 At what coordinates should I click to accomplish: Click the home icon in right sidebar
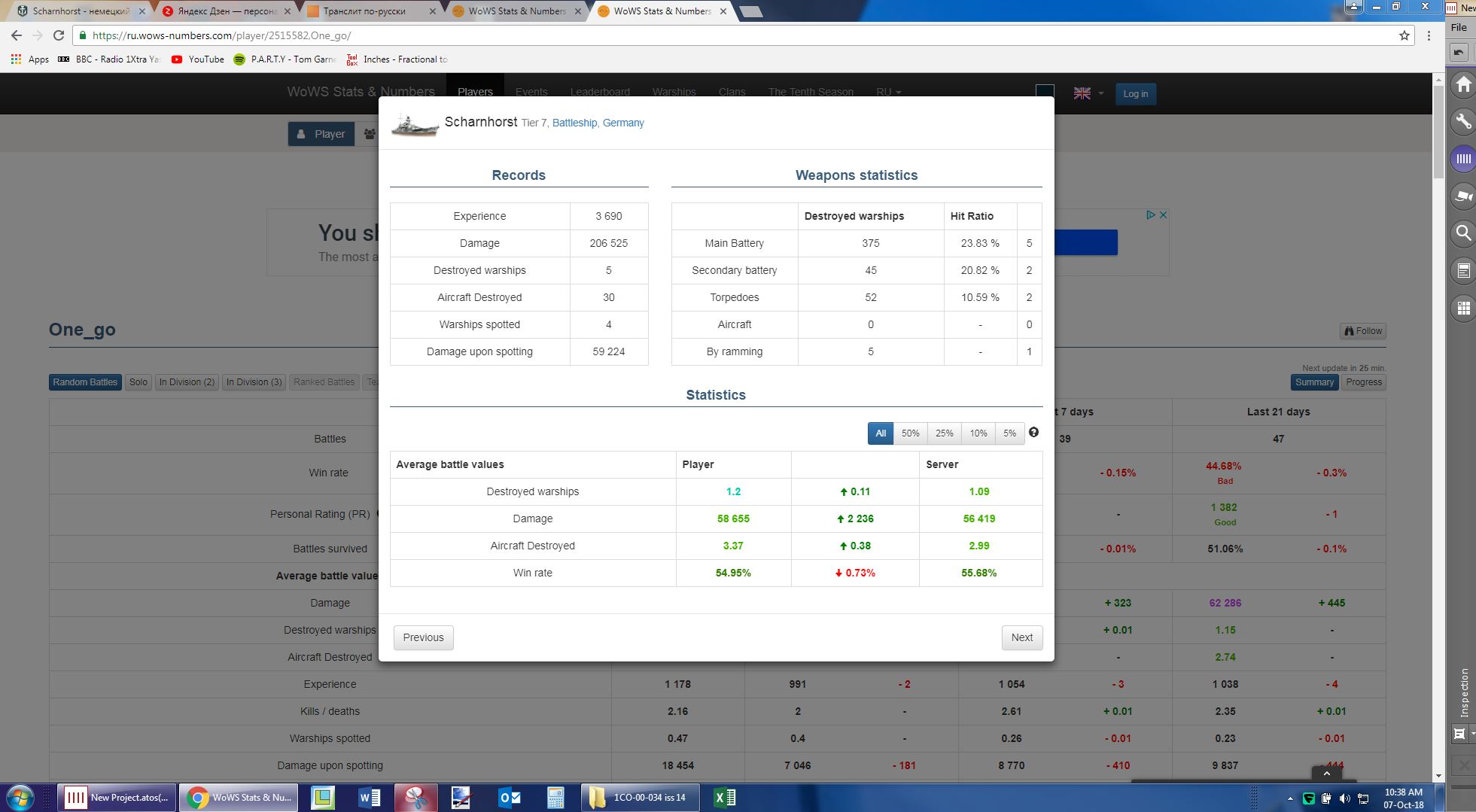1463,84
